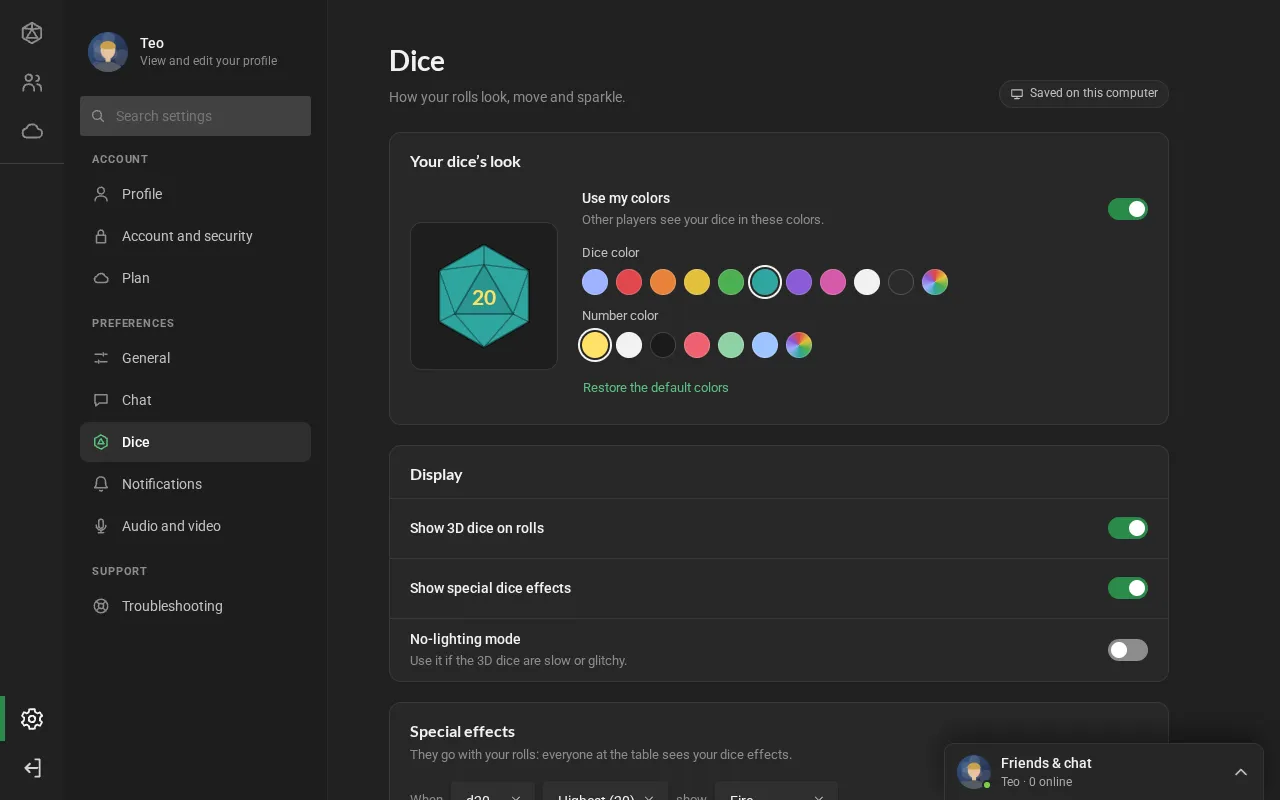
Task: Pick the yellow dice color swatch
Action: click(x=697, y=282)
